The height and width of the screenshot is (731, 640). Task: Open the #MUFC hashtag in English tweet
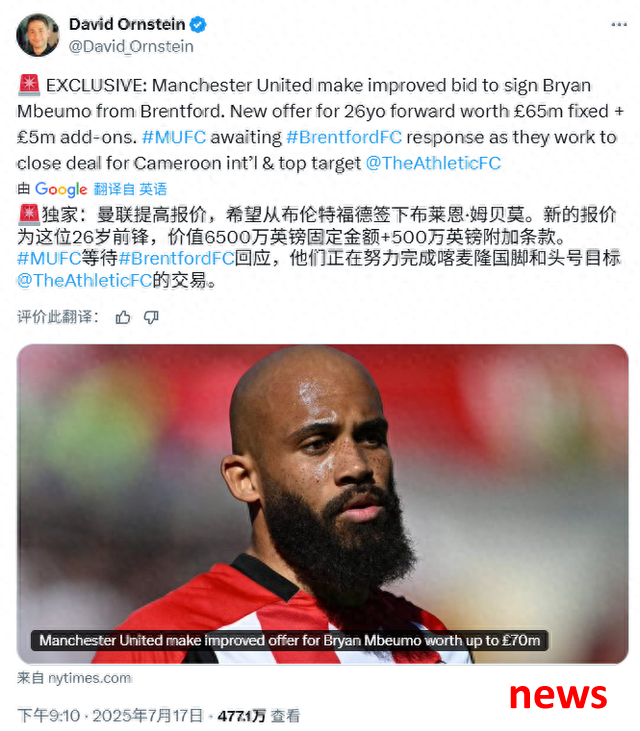coord(174,137)
